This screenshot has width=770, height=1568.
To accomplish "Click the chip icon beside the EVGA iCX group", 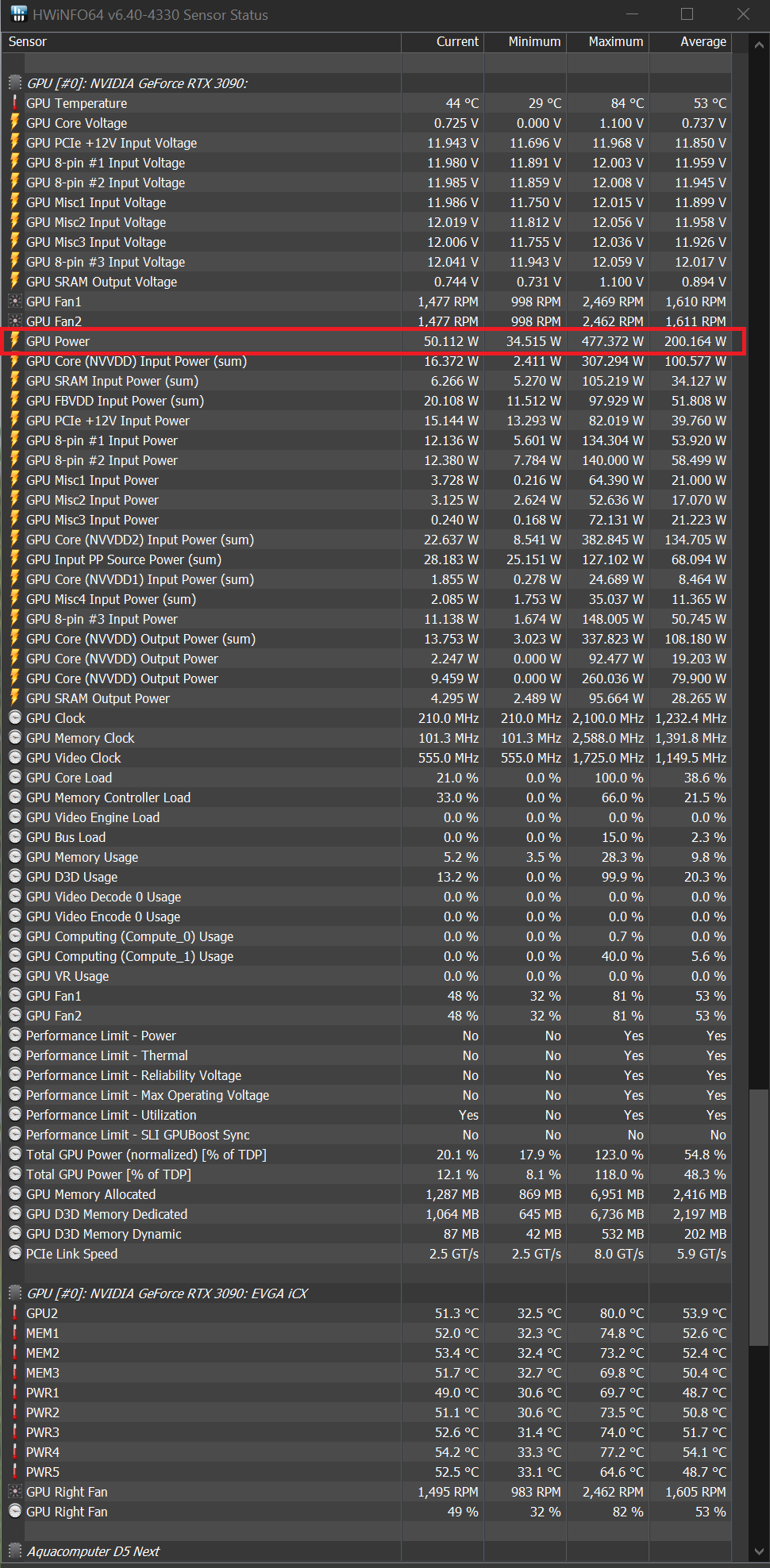I will point(14,1293).
